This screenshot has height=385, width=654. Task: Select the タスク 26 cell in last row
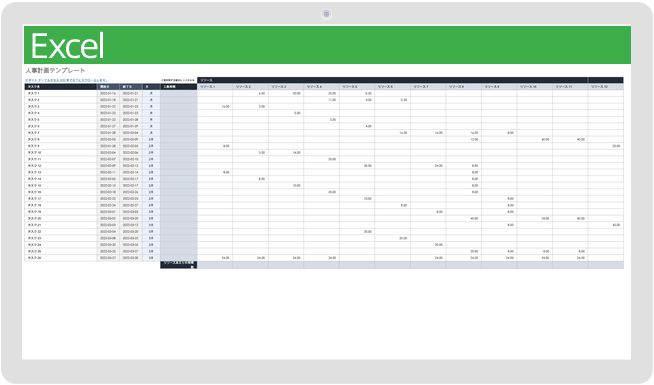coord(60,258)
